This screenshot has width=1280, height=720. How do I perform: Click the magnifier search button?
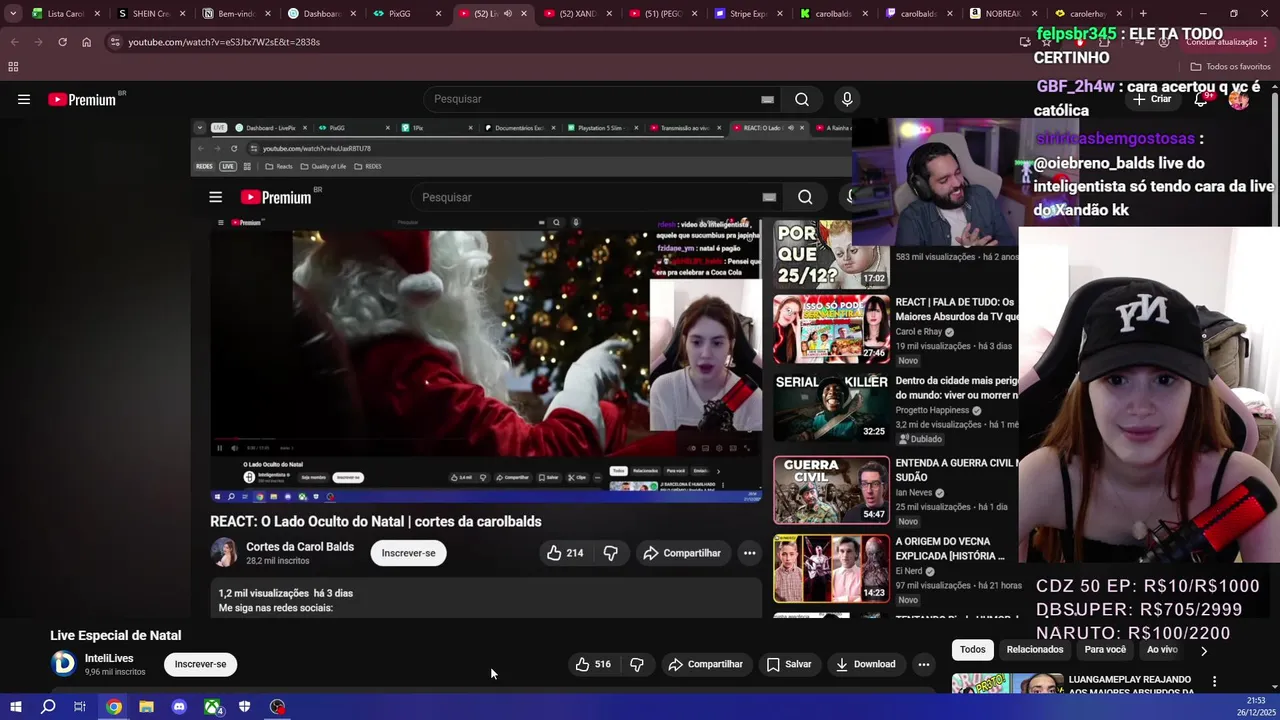[802, 99]
